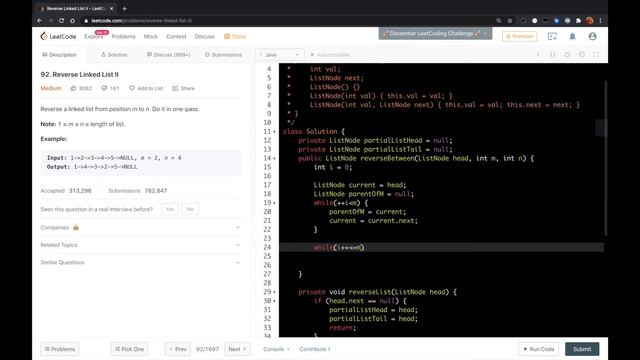Open the Java language dropdown
Viewport: 640px width, 360px height.
(280, 54)
